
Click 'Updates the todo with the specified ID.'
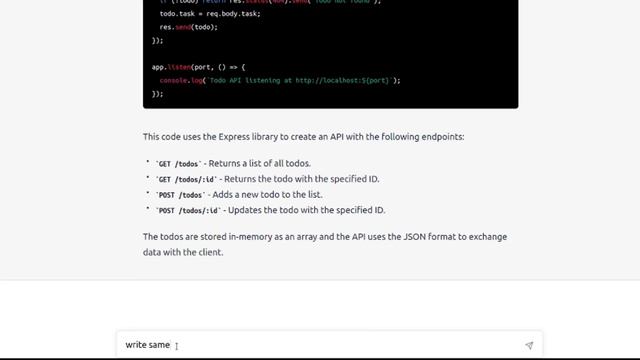(307, 210)
